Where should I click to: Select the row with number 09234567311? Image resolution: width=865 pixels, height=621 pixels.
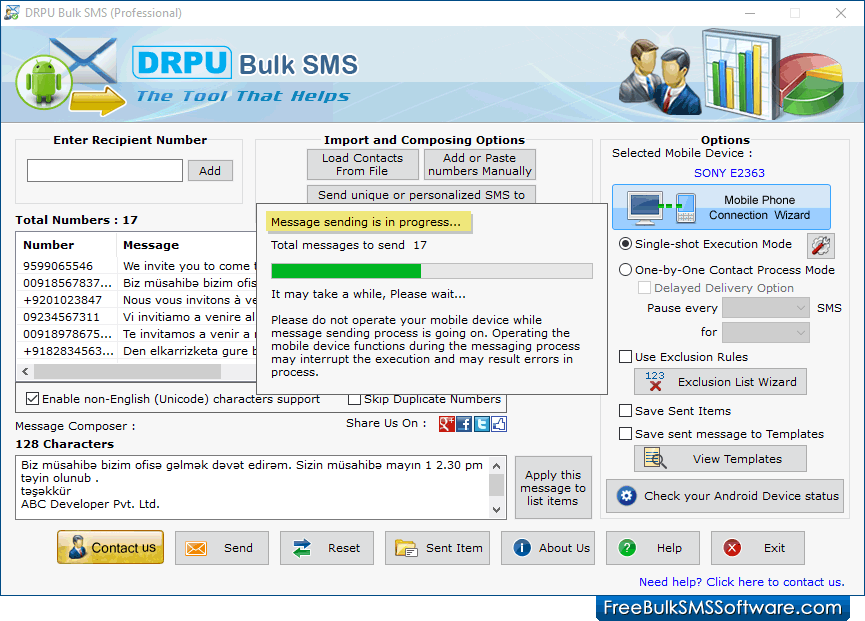(137, 317)
